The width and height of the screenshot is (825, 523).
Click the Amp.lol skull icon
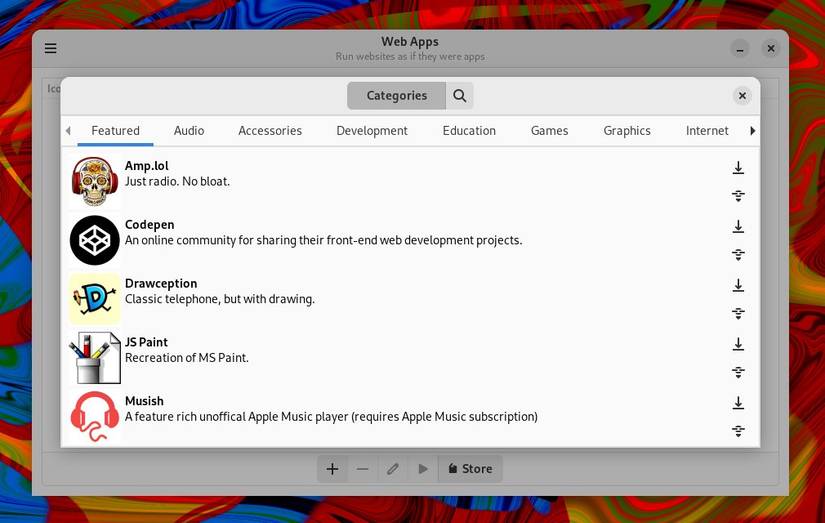[x=95, y=182]
